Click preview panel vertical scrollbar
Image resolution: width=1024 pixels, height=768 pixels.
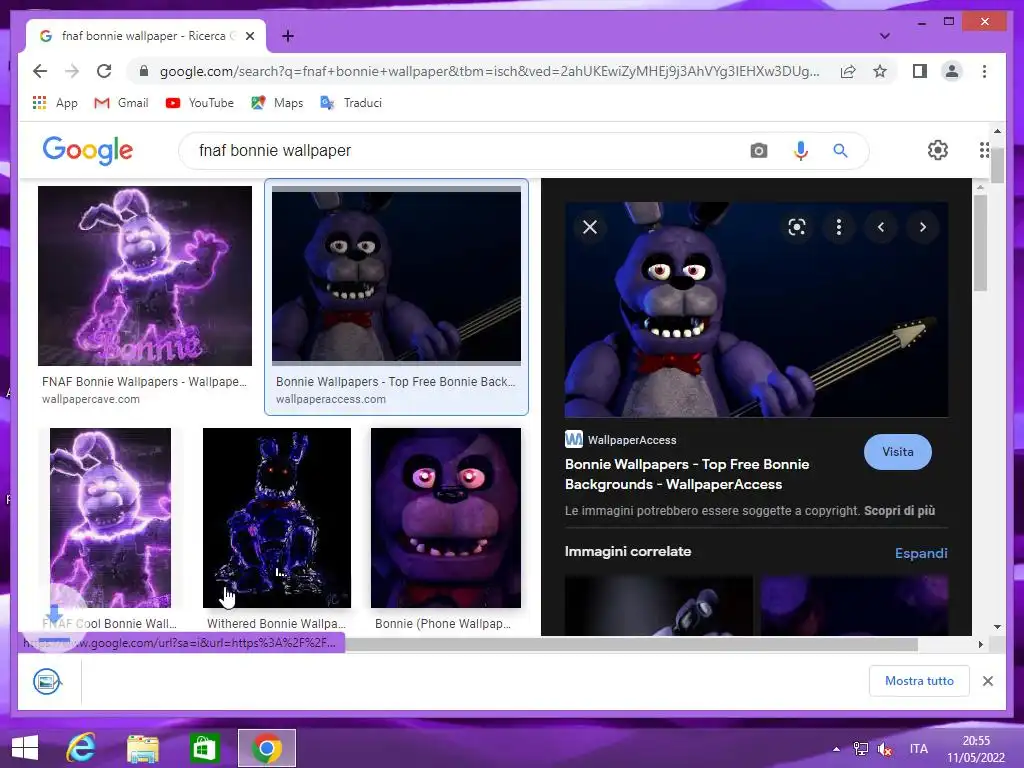(x=980, y=243)
